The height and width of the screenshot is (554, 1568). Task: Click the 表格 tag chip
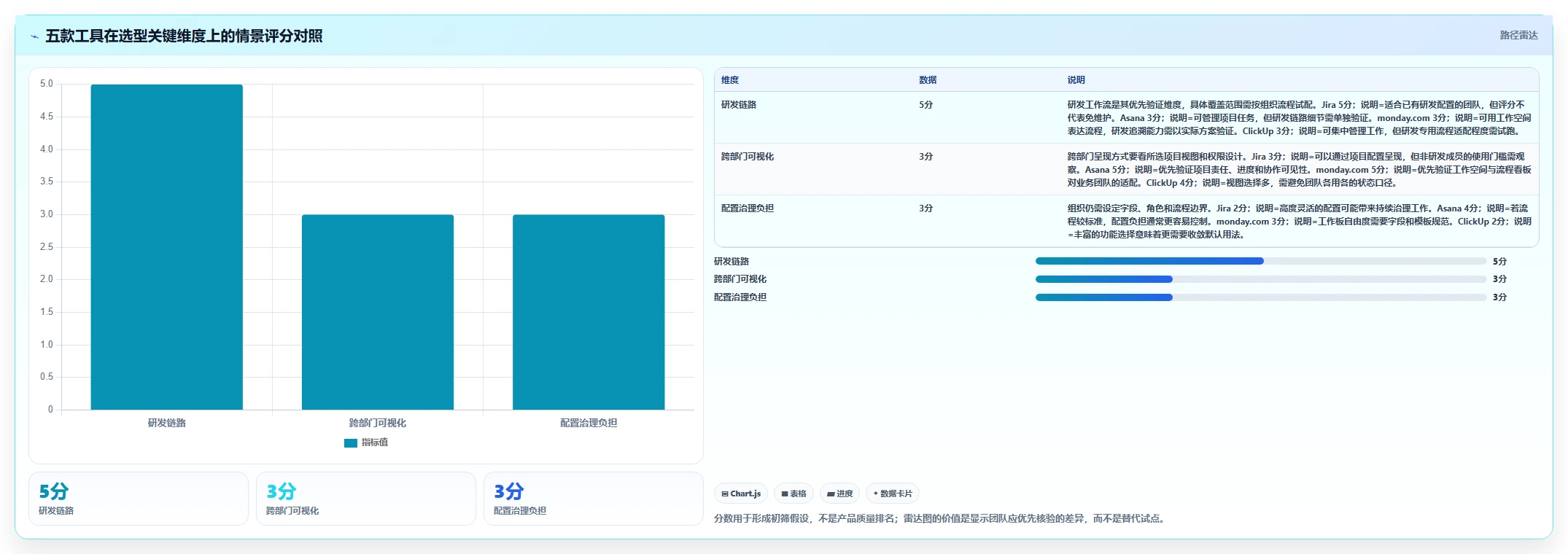pyautogui.click(x=793, y=493)
